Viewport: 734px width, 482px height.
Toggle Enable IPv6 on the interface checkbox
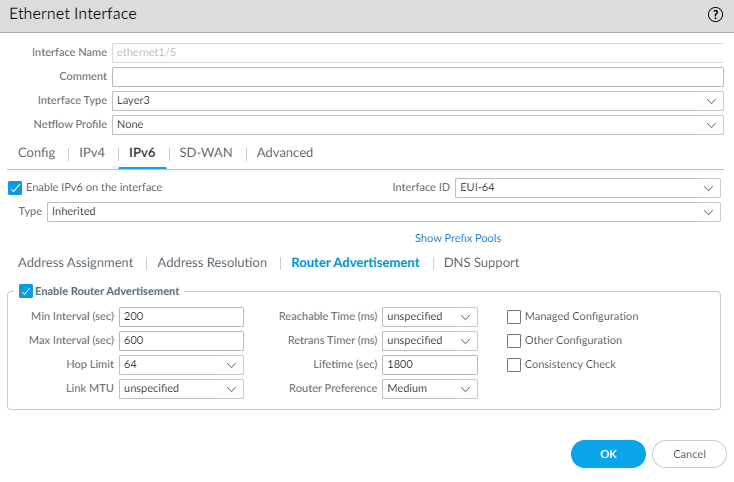(15, 187)
